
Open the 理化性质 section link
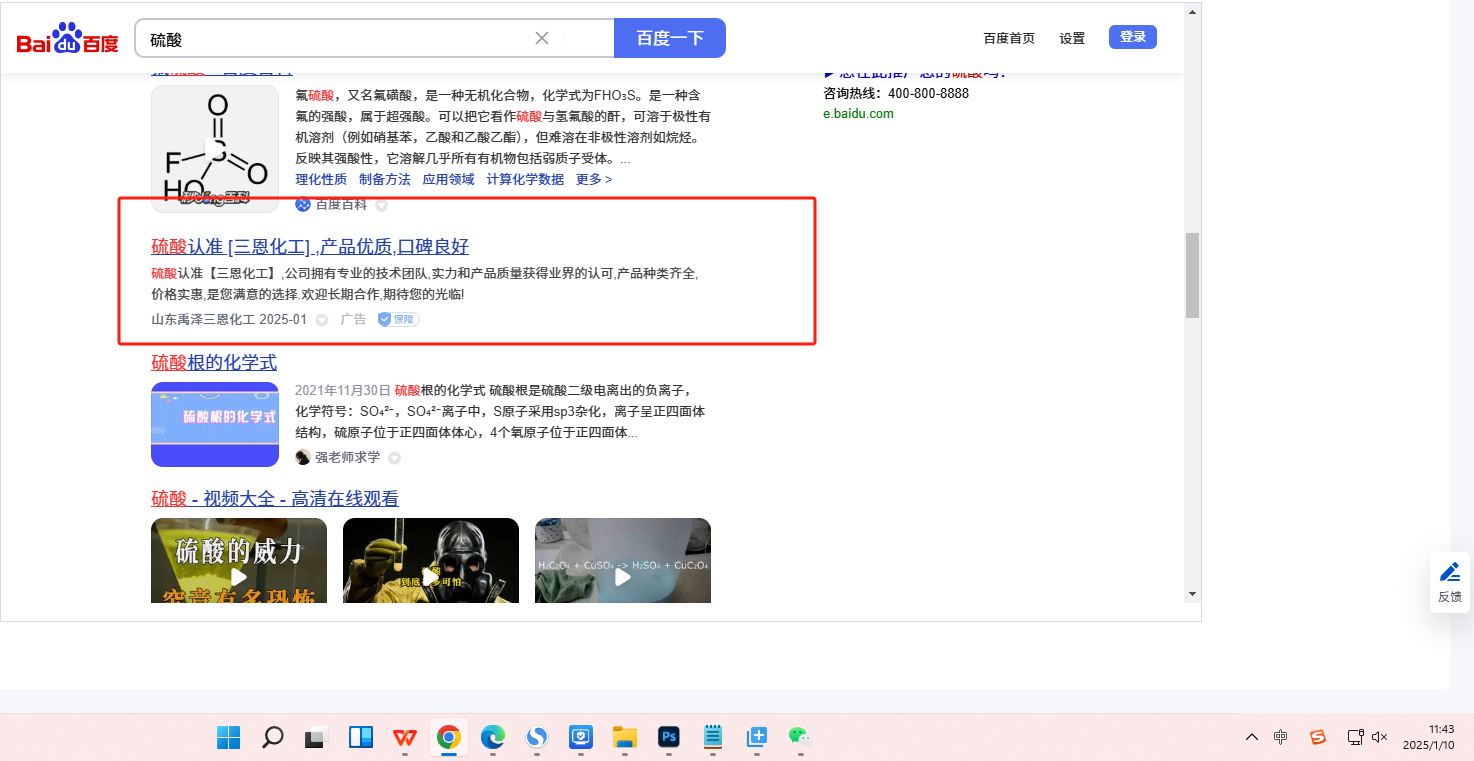click(321, 179)
